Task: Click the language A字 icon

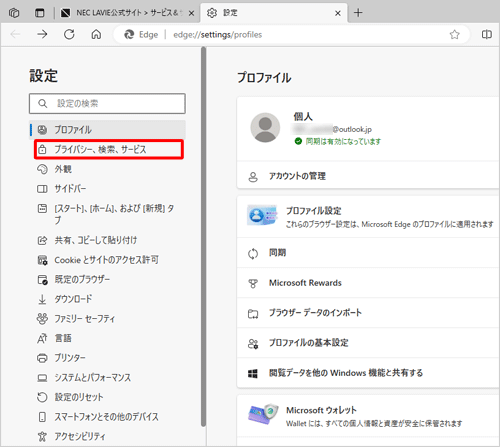Action: (42, 339)
